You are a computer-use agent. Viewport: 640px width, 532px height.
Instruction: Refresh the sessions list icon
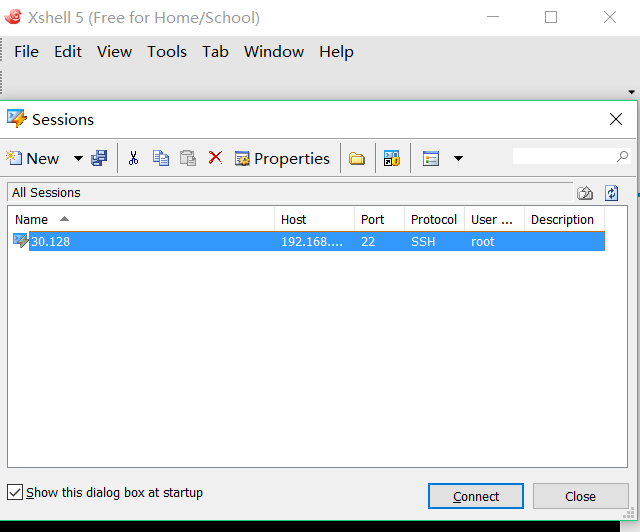[x=611, y=193]
